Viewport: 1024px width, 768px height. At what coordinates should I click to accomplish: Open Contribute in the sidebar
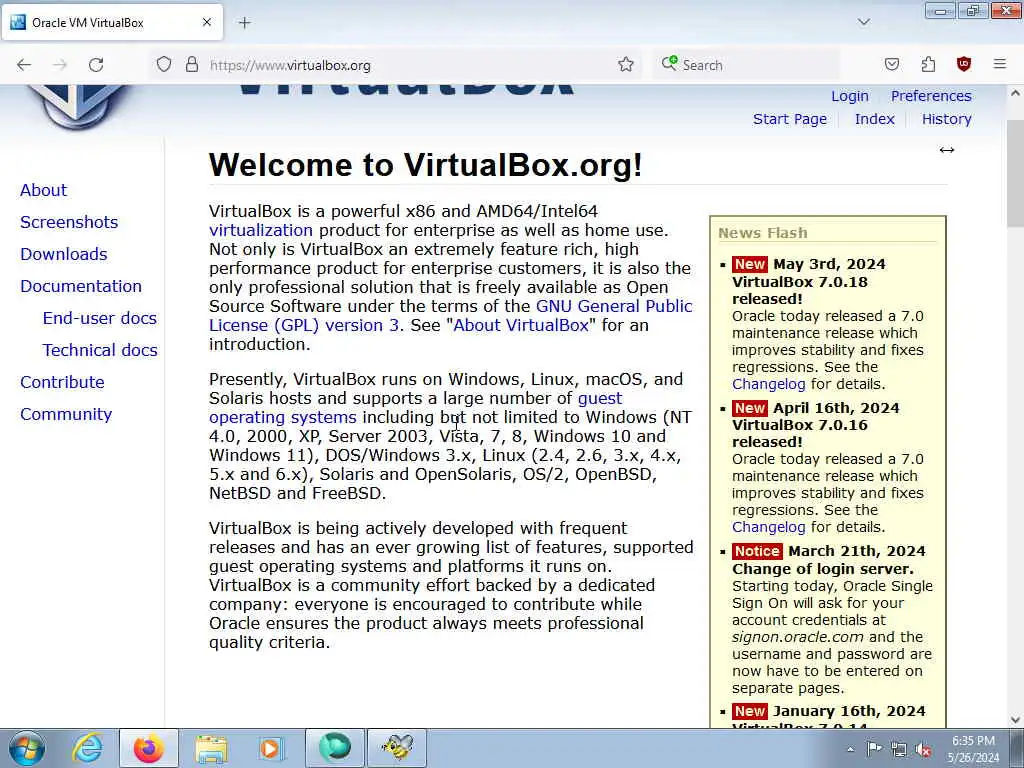pos(62,382)
